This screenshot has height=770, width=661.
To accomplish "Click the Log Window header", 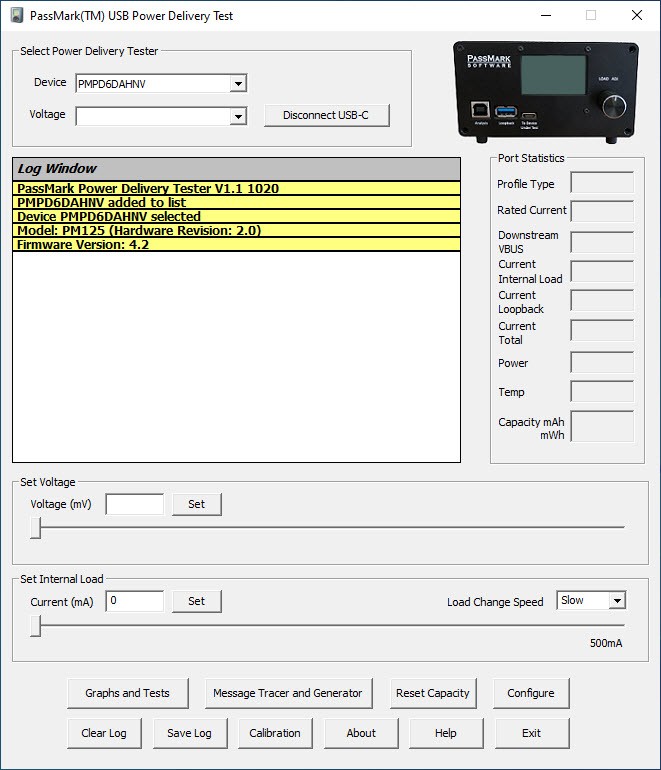I will (236, 169).
